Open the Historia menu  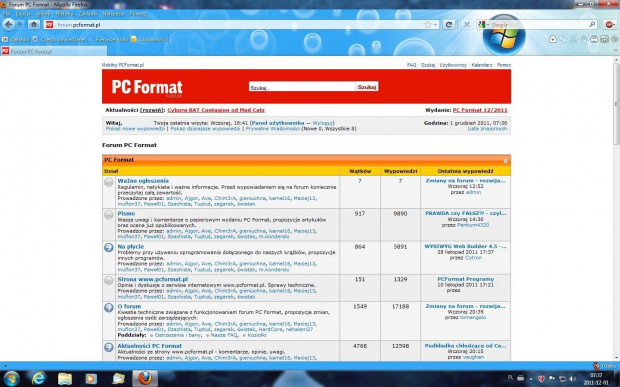(x=64, y=14)
